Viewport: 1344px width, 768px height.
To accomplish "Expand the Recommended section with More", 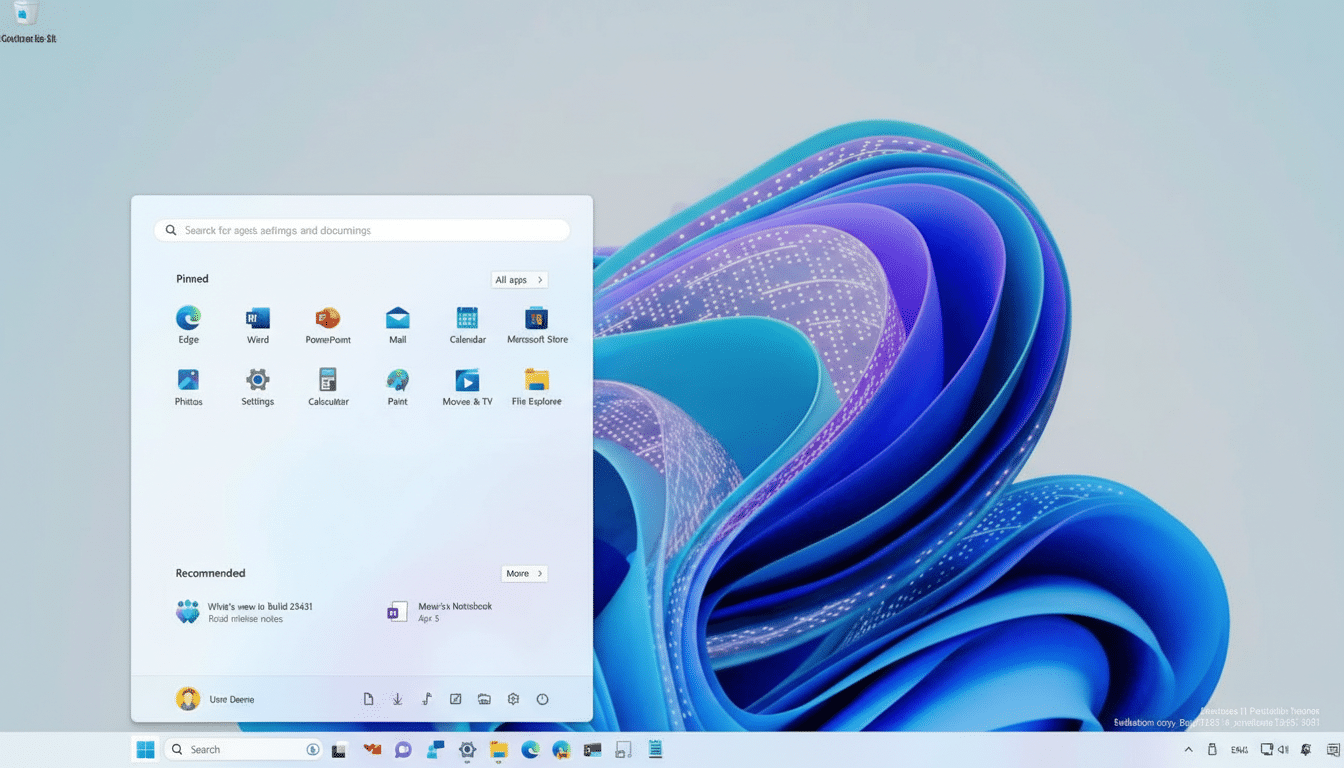I will point(523,573).
